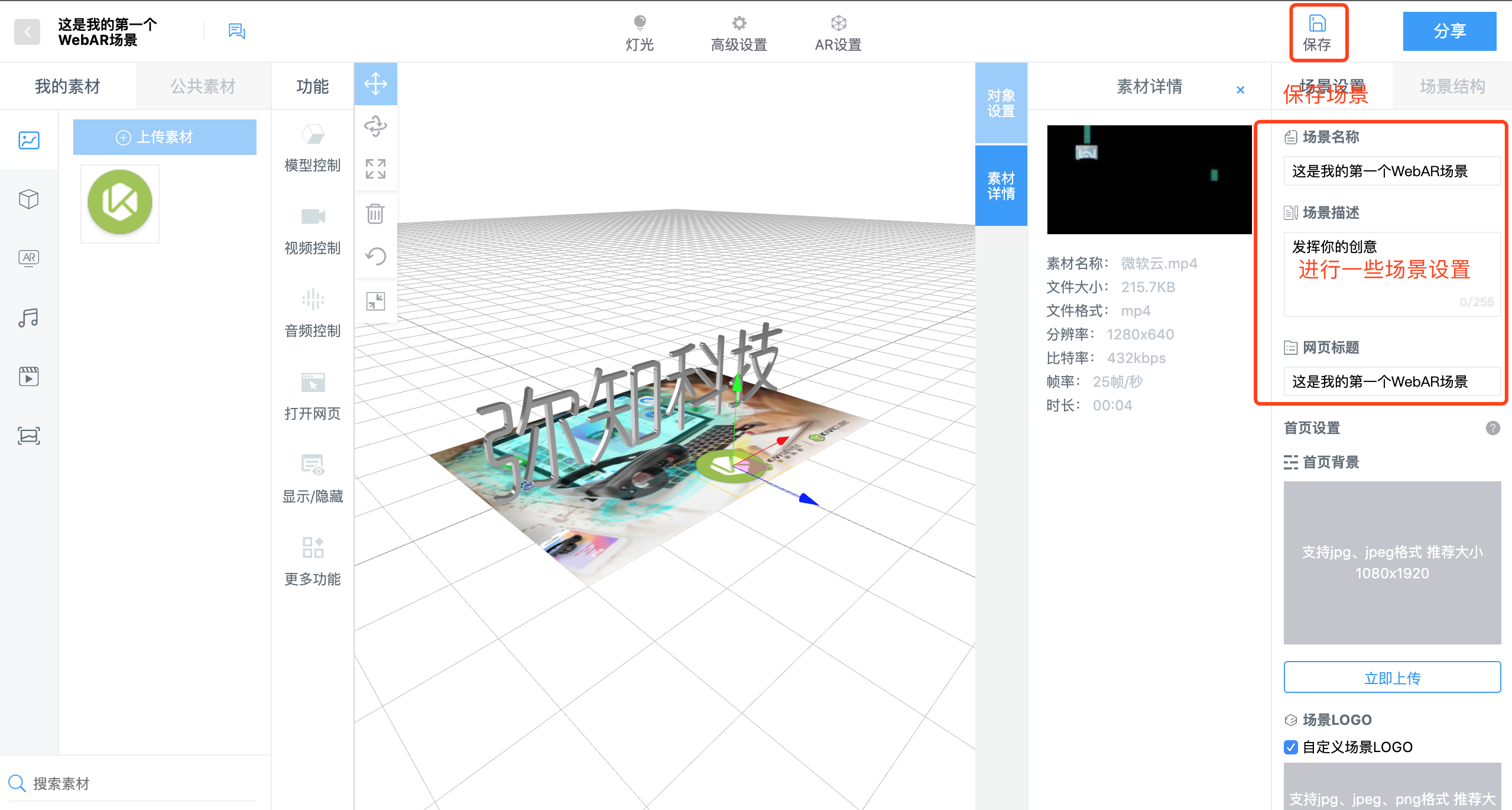Click the green logo material thumbnail

click(120, 203)
